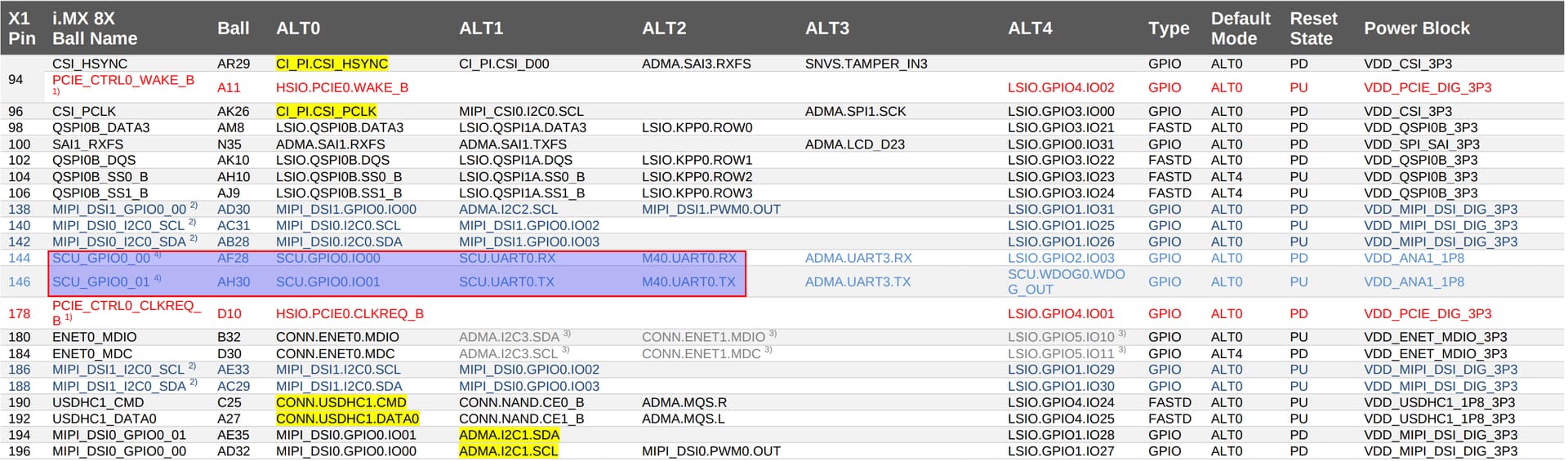Click the highlighted cell 'CONN.USDHC1.DATA0'
Screen dimensions: 1568x461
347,419
